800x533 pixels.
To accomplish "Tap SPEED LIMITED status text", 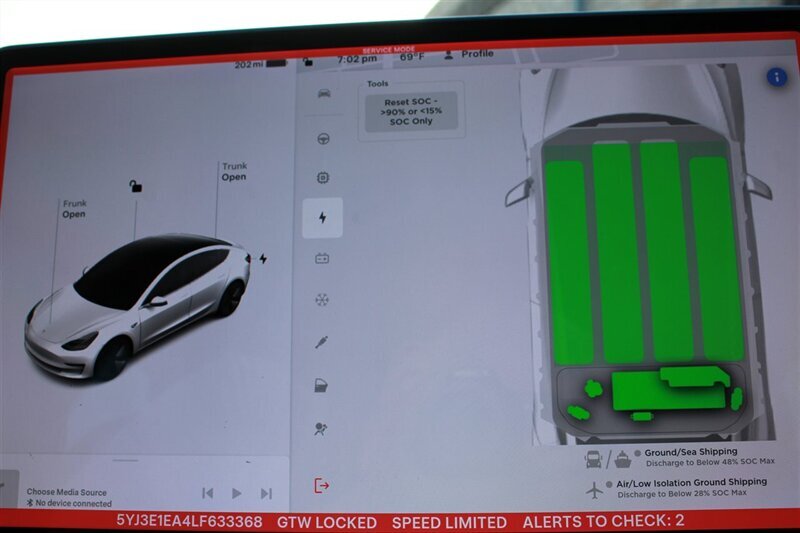I will pos(449,523).
